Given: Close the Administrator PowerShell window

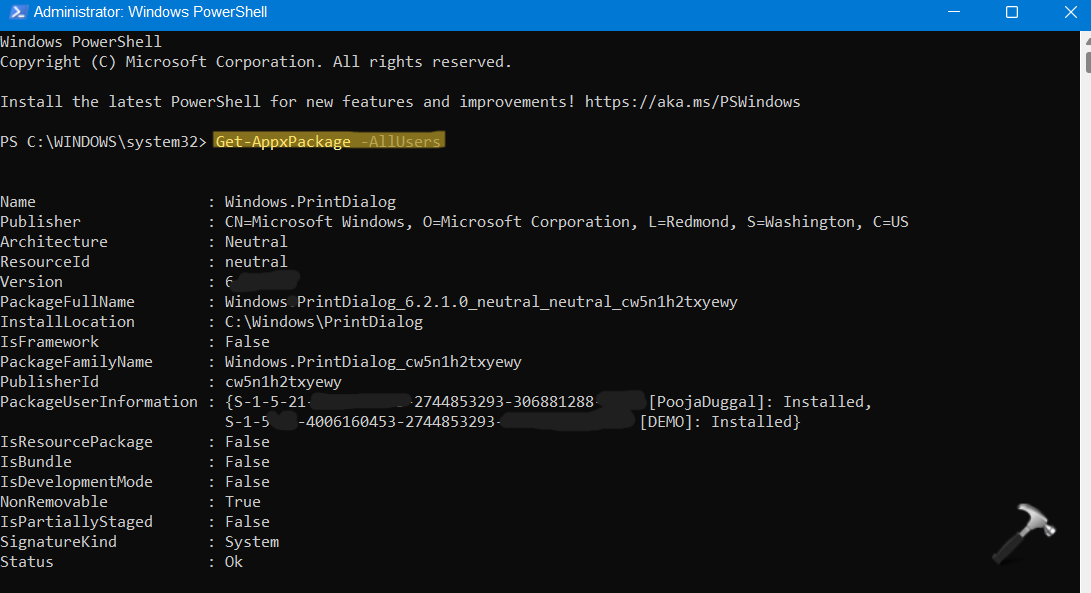Looking at the screenshot, I should point(1066,13).
